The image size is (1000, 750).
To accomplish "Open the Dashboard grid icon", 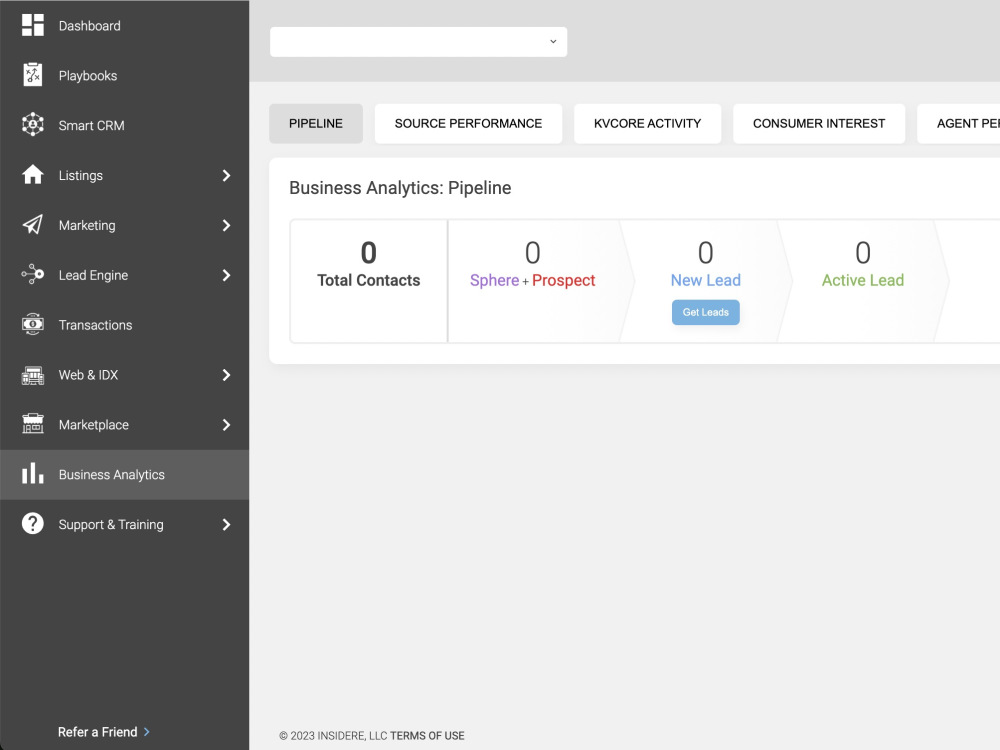I will click(33, 26).
